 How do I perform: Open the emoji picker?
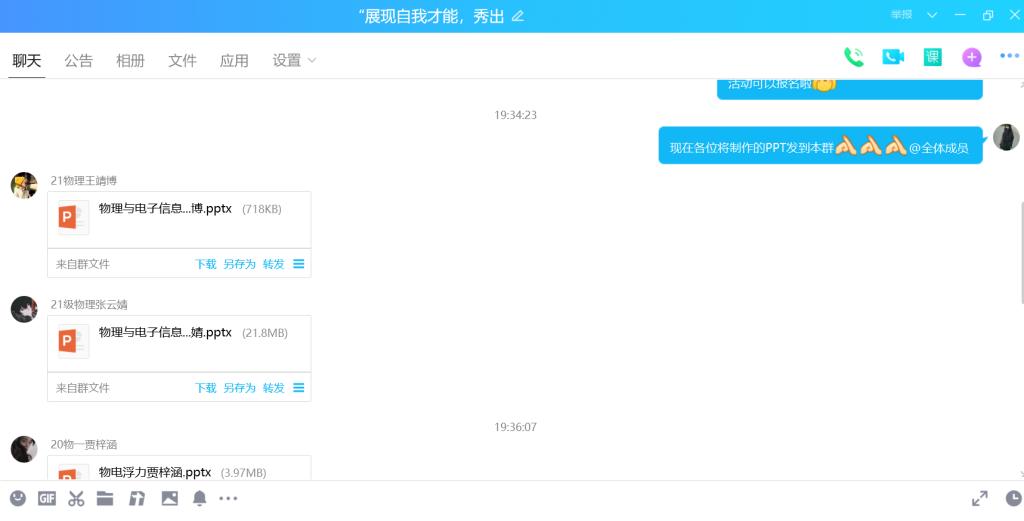click(18, 499)
